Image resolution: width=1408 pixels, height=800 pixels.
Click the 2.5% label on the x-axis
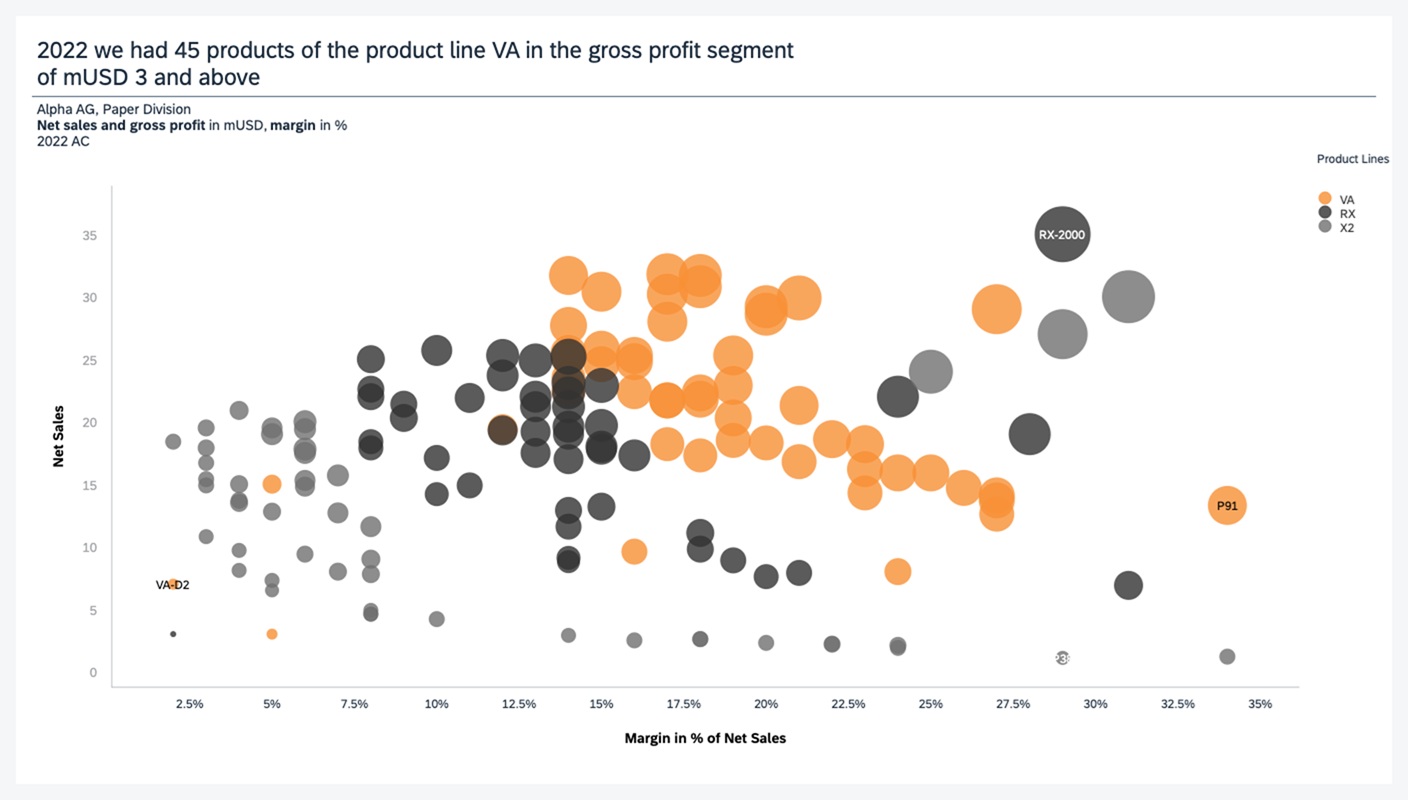(x=189, y=704)
